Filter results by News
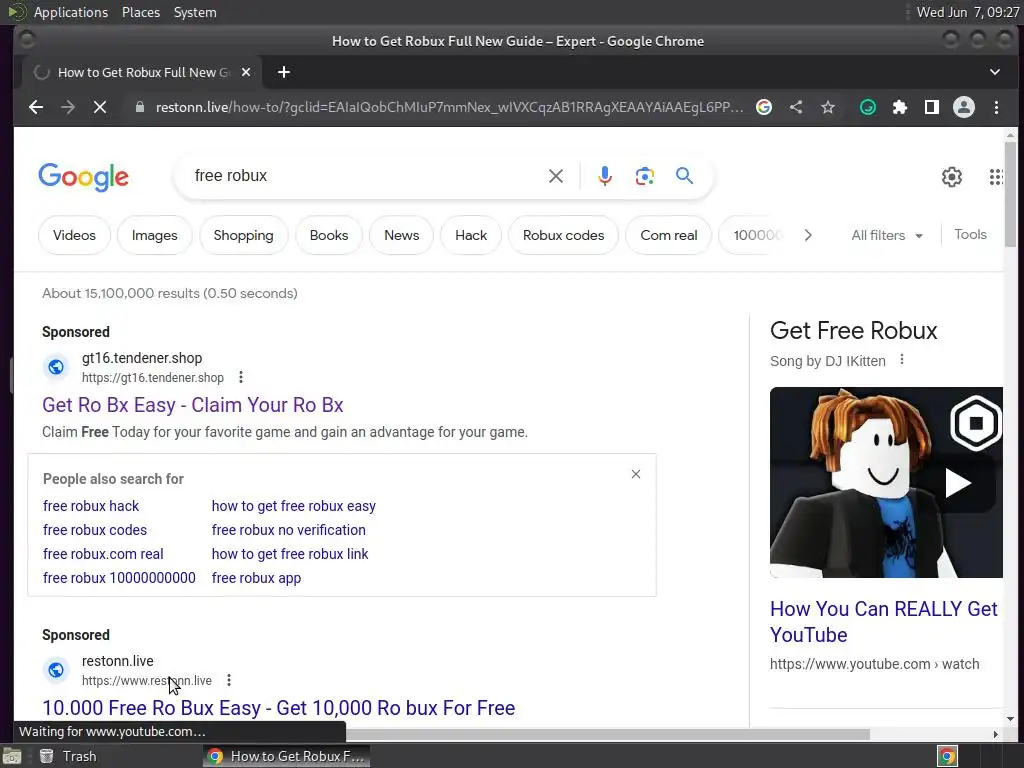Image resolution: width=1024 pixels, height=768 pixels. 402,235
